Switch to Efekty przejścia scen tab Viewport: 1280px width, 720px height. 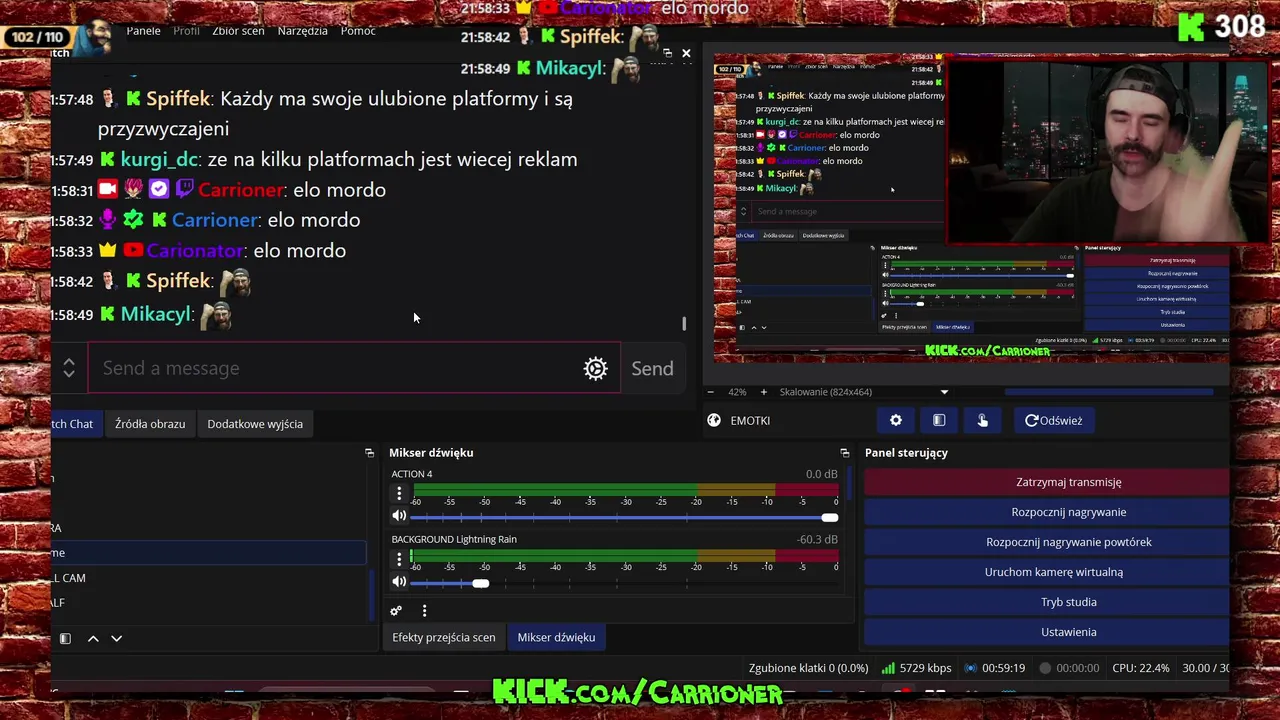443,638
